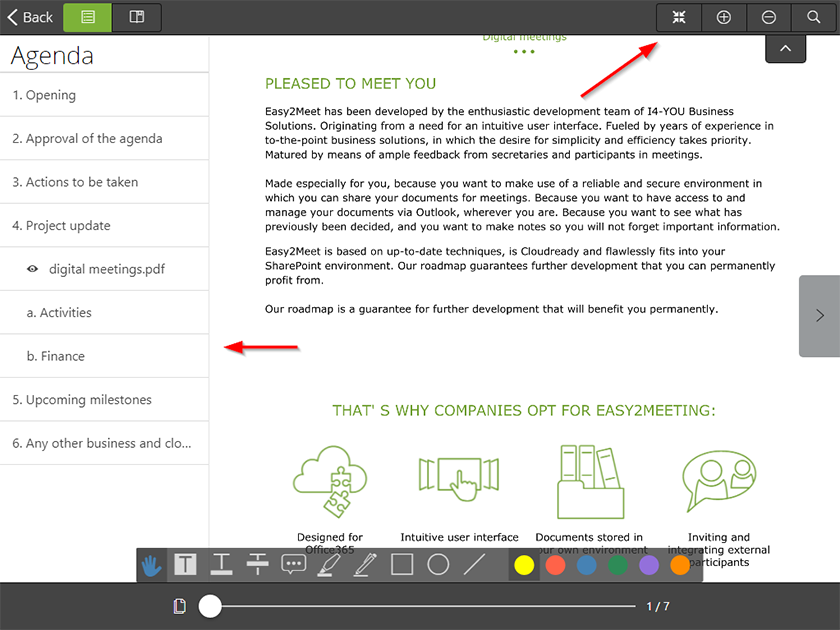Pick the yellow annotation color
Image resolution: width=840 pixels, height=630 pixels.
[524, 565]
